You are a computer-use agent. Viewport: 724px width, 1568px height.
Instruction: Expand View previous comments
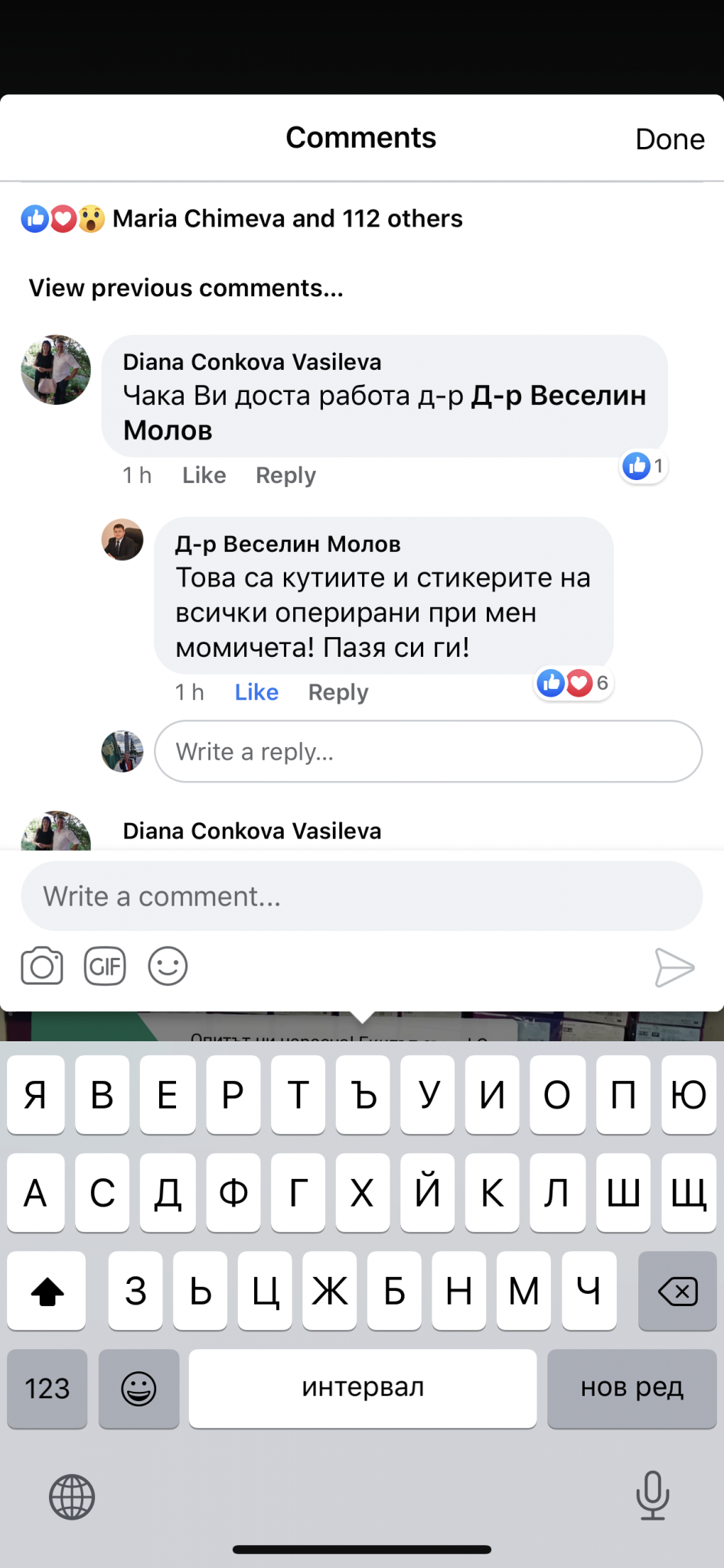coord(186,288)
